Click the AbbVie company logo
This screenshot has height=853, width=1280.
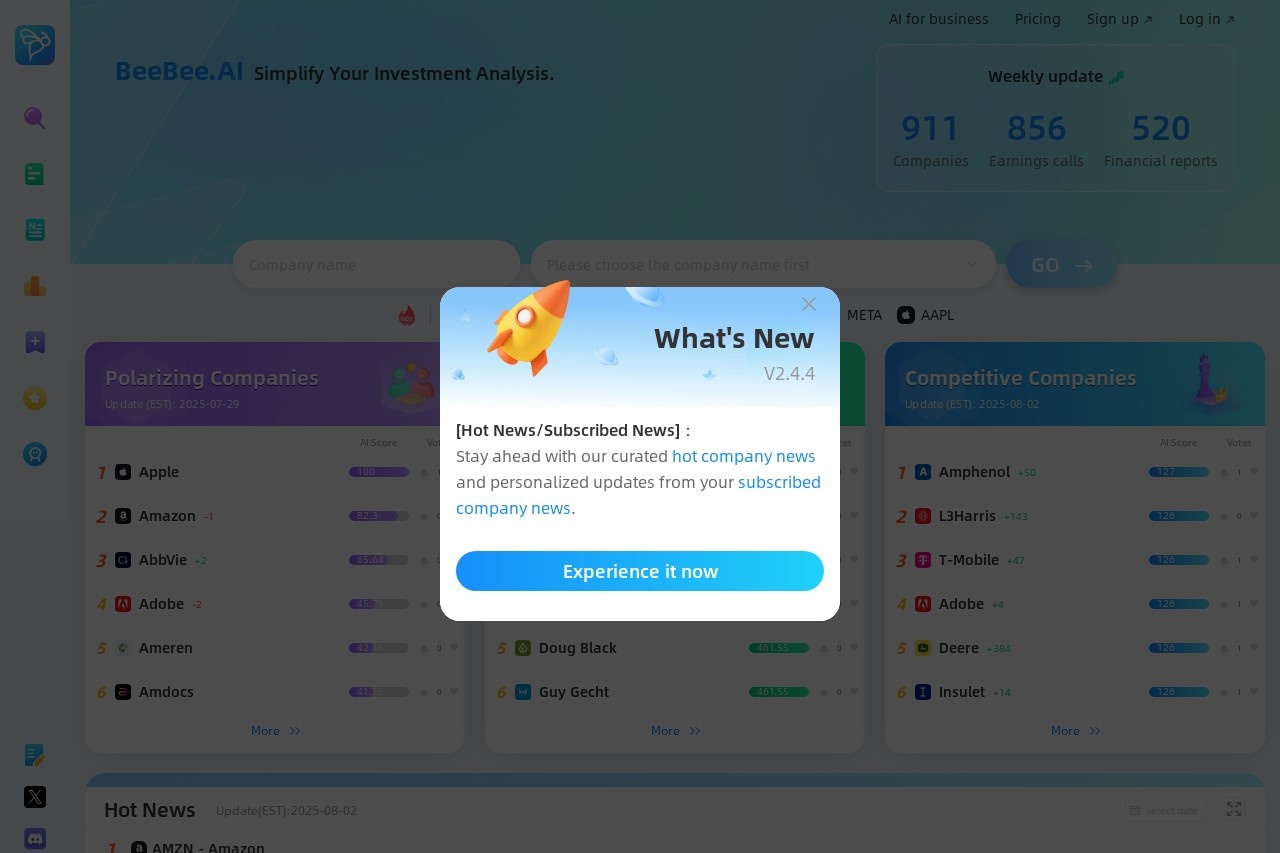[123, 560]
